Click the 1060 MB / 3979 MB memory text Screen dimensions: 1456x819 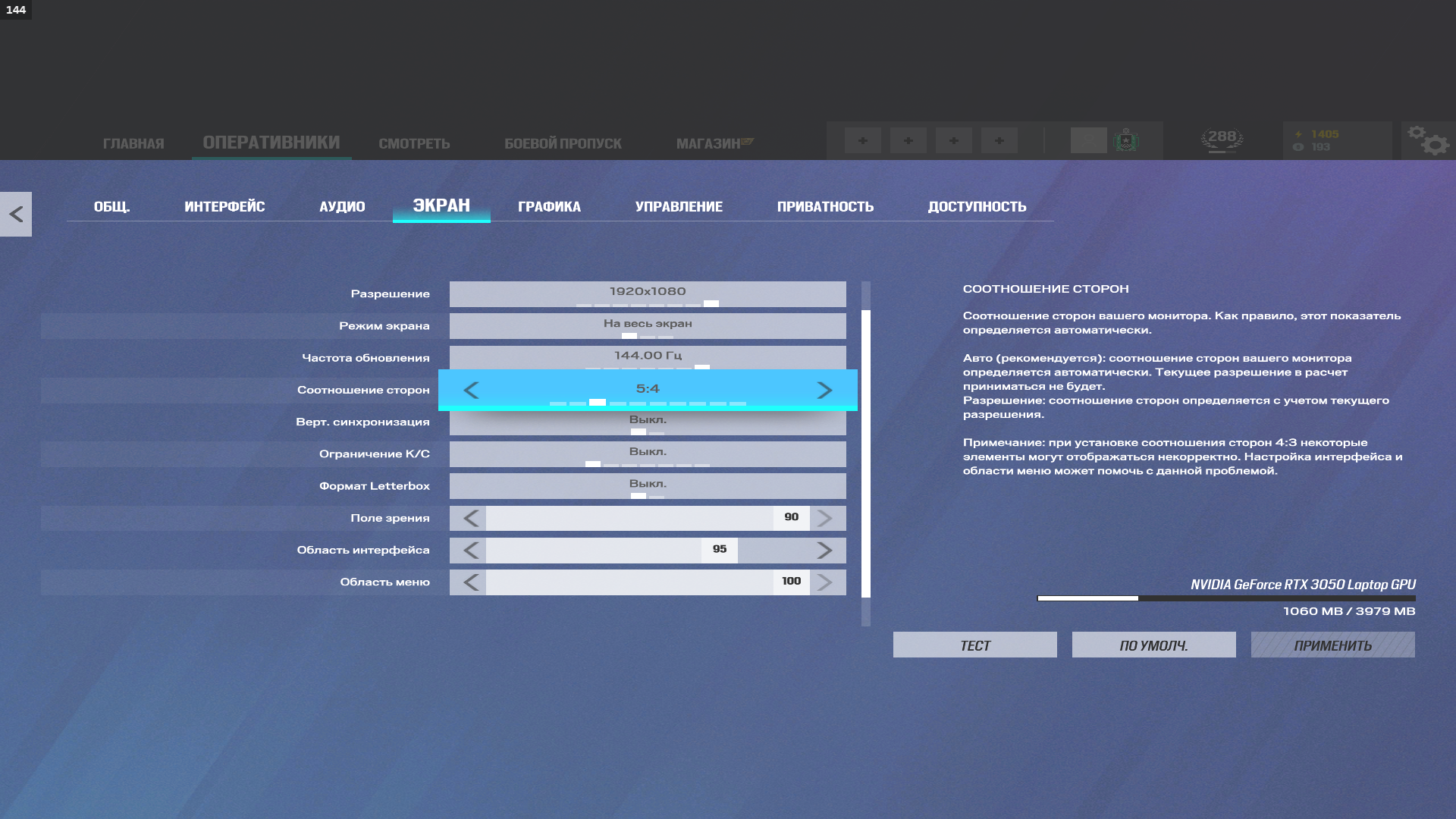(x=1349, y=611)
